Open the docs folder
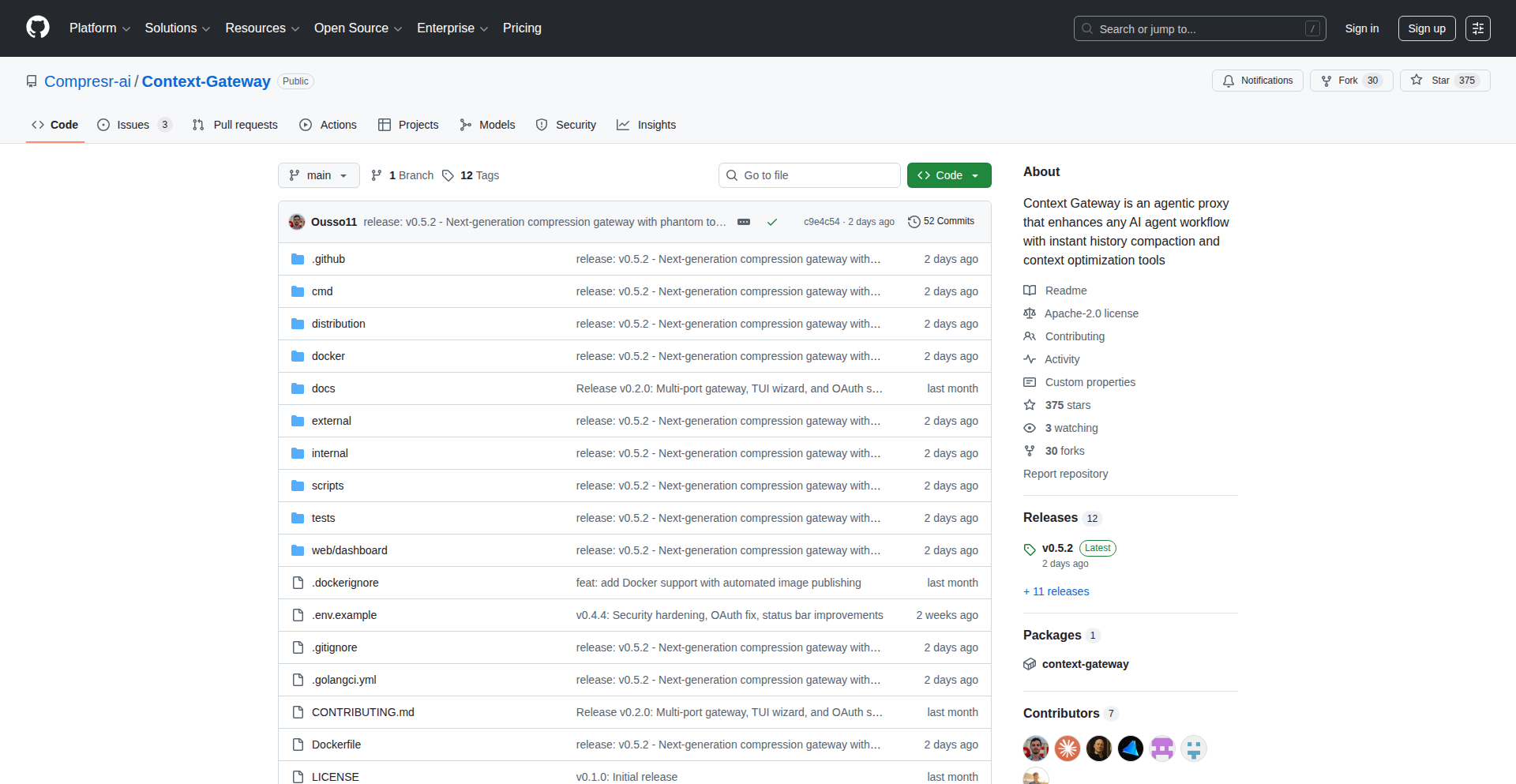 (x=323, y=388)
